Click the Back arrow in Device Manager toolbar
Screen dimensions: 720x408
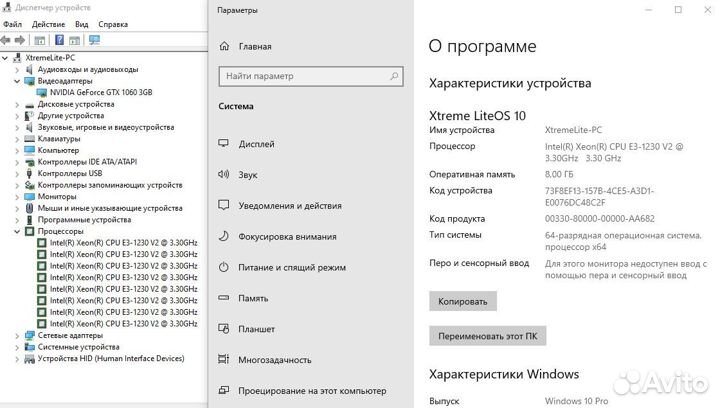click(6, 40)
